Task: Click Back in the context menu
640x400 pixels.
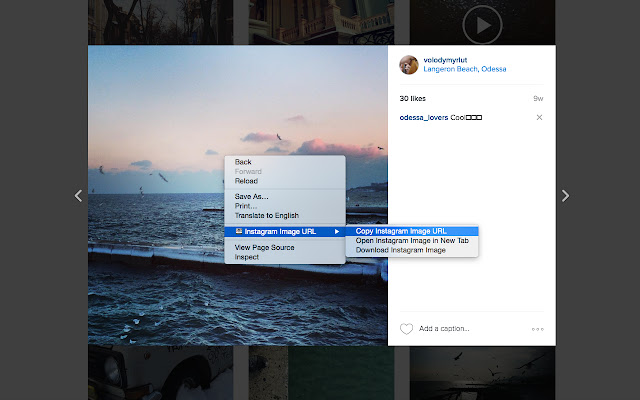Action: [x=243, y=162]
